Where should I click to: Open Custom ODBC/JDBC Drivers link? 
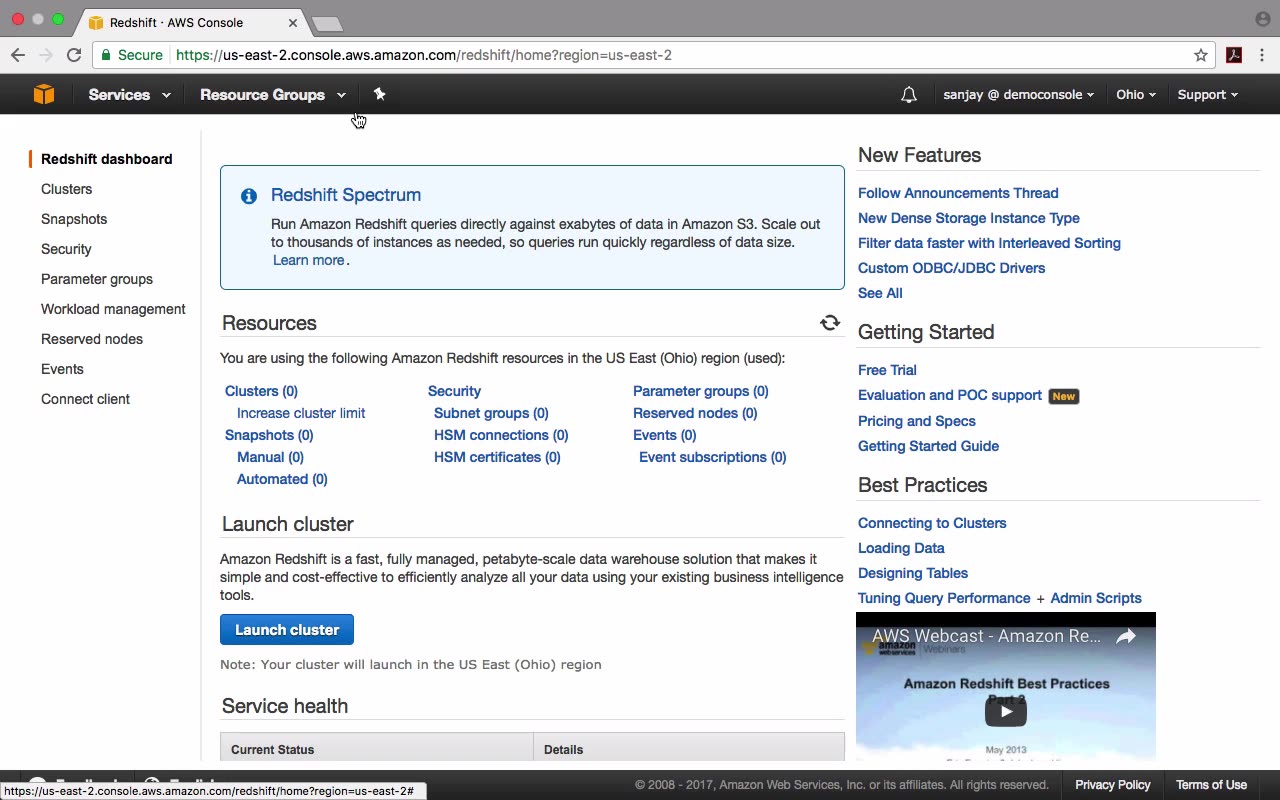click(x=951, y=268)
